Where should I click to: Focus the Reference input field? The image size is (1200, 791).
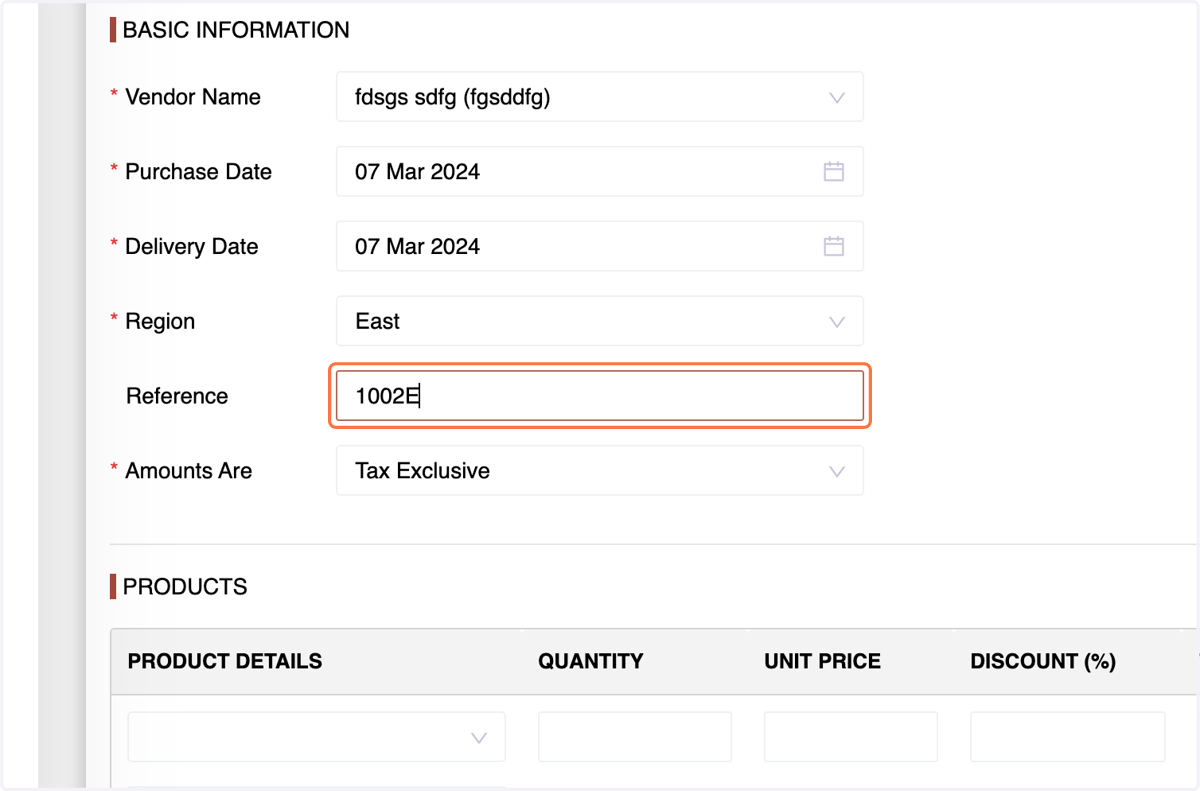[599, 396]
